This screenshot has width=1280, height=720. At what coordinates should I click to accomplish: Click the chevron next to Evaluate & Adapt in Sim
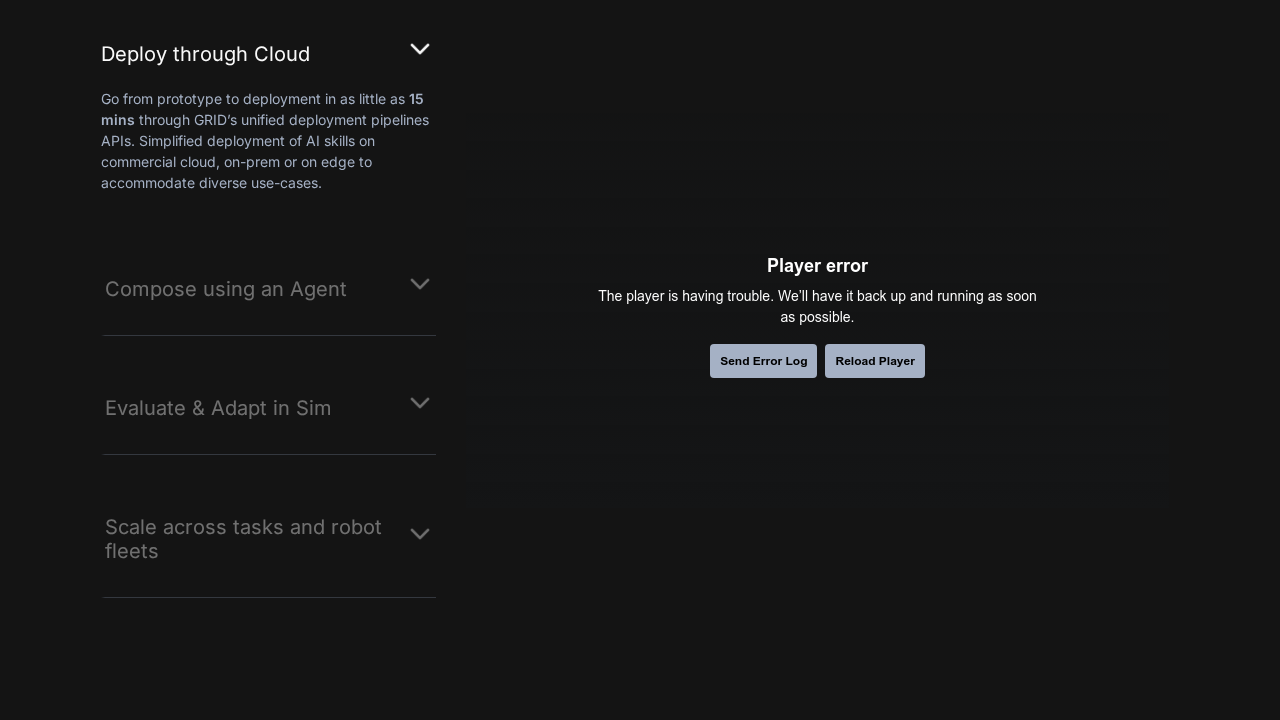pyautogui.click(x=420, y=403)
